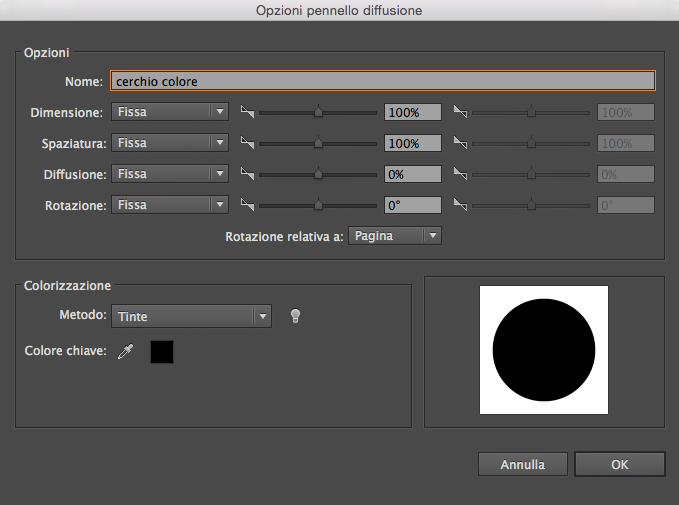
Task: Open the Rotazione dropdown
Action: [170, 205]
